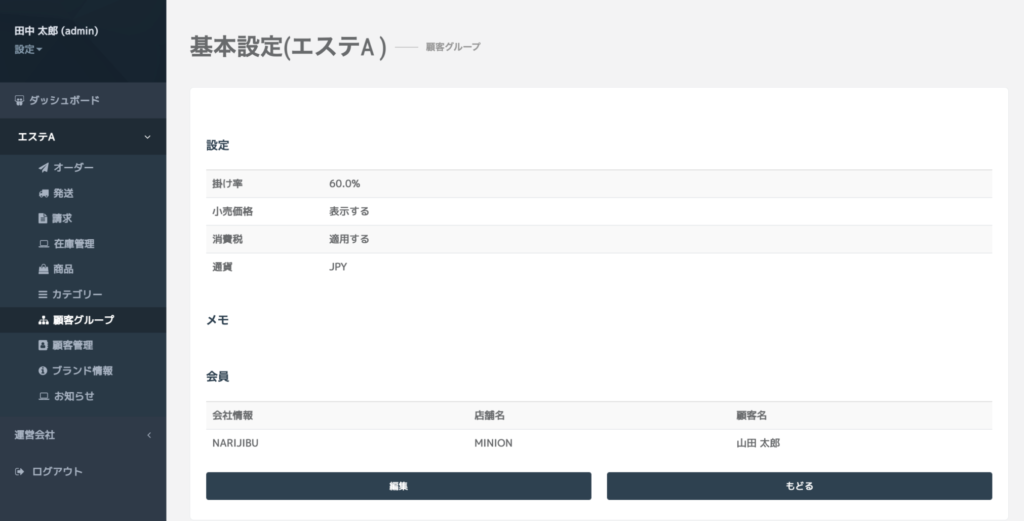Click the info icon beside ブランド情報
Viewport: 1024px width, 521px height.
pos(43,371)
